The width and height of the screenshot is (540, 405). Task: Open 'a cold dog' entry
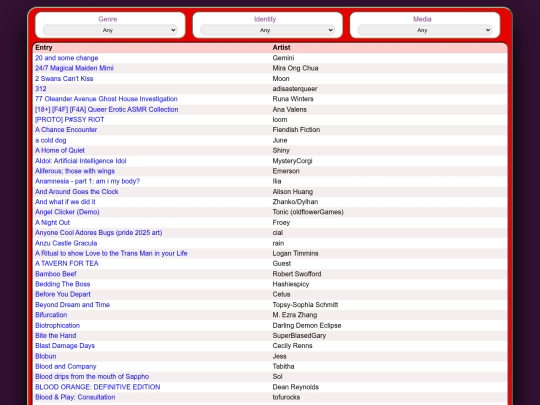coord(51,140)
